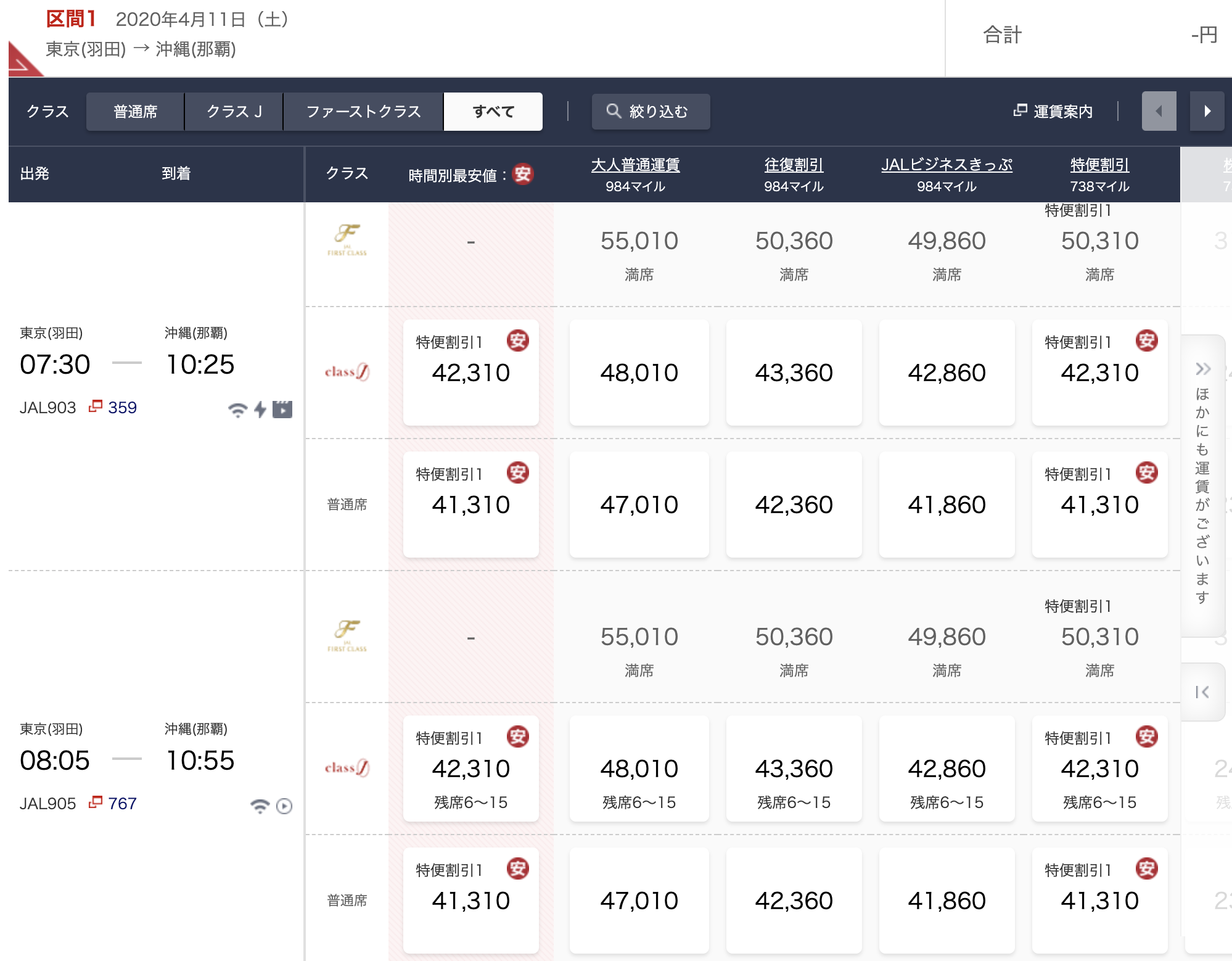Click 安 badge on JAL905 Class J 特便割引 column

click(1147, 736)
